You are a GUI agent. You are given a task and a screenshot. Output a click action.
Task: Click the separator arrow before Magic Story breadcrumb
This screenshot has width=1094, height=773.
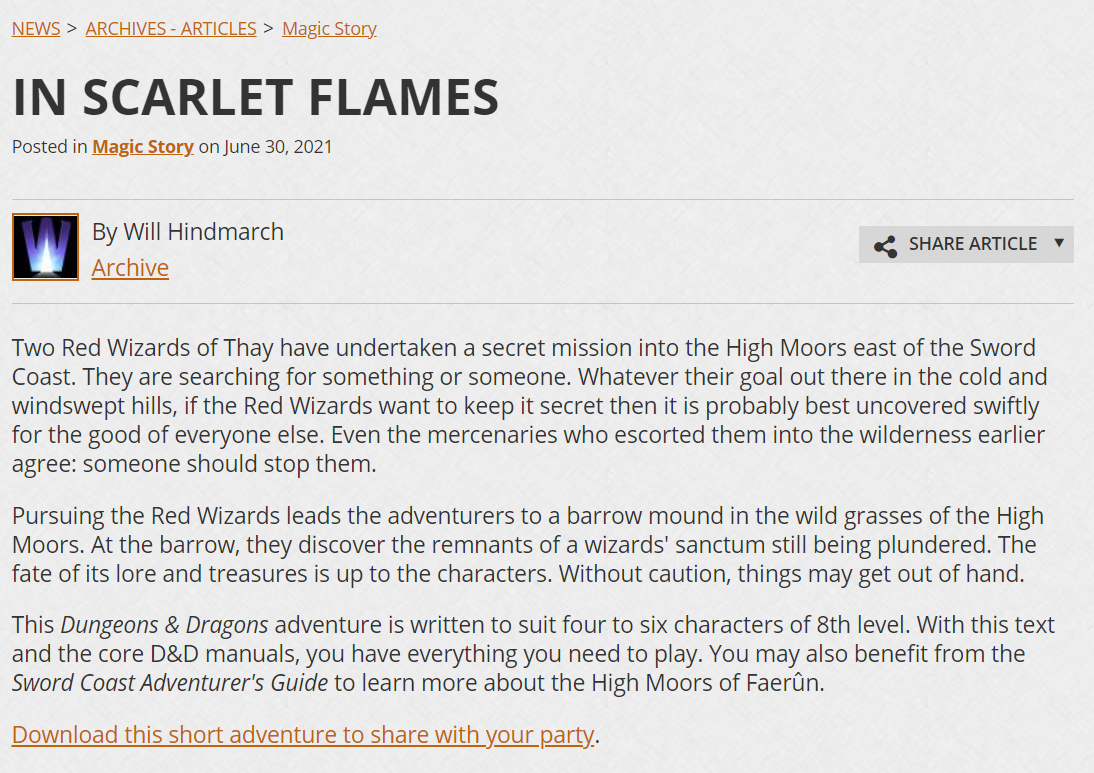(269, 29)
